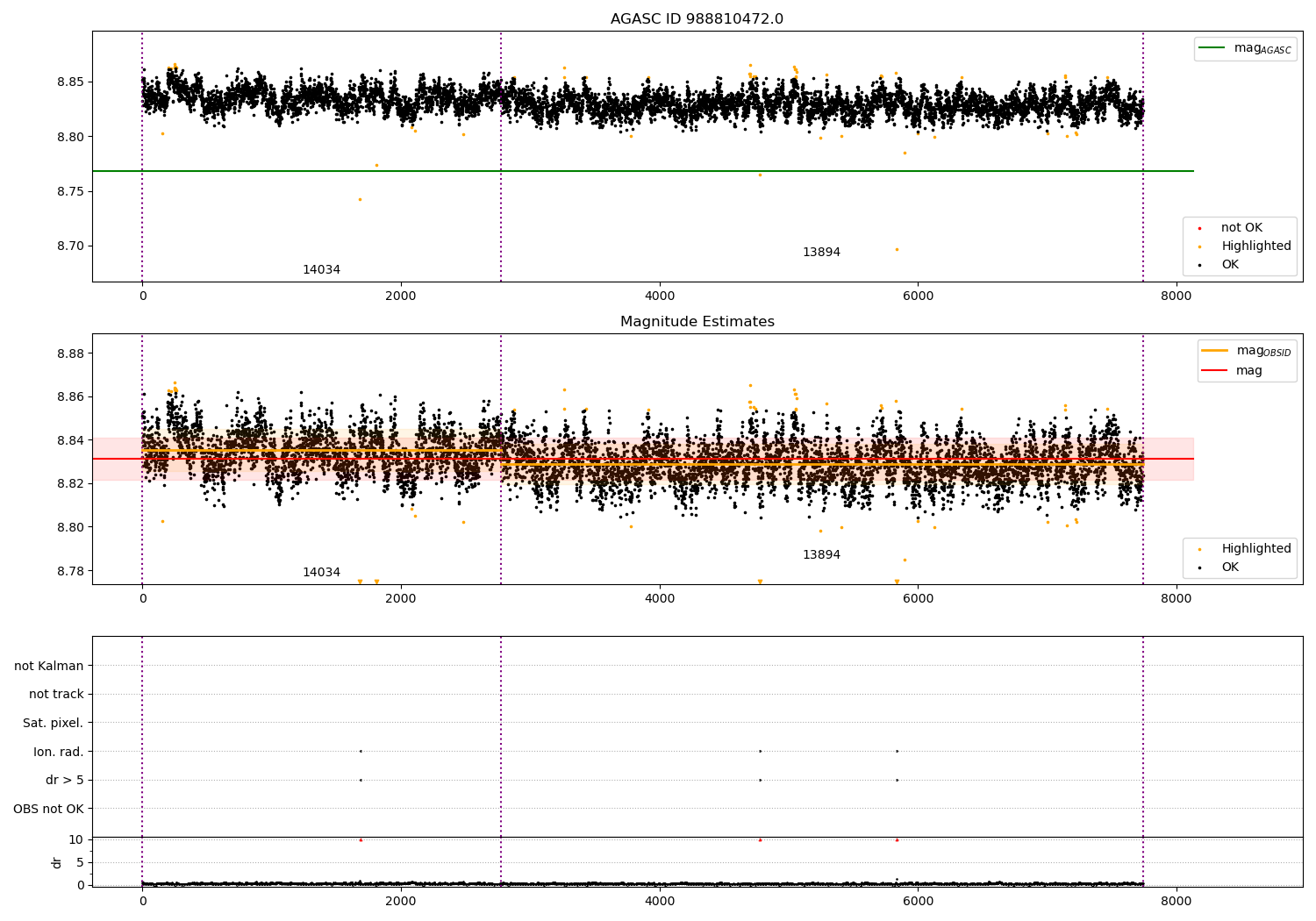Click the 'Sat. pixel.' row label
The image size is (1316, 921).
click(54, 724)
